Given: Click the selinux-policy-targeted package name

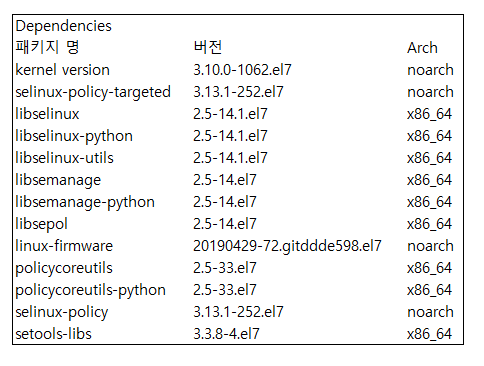Looking at the screenshot, I should (93, 92).
